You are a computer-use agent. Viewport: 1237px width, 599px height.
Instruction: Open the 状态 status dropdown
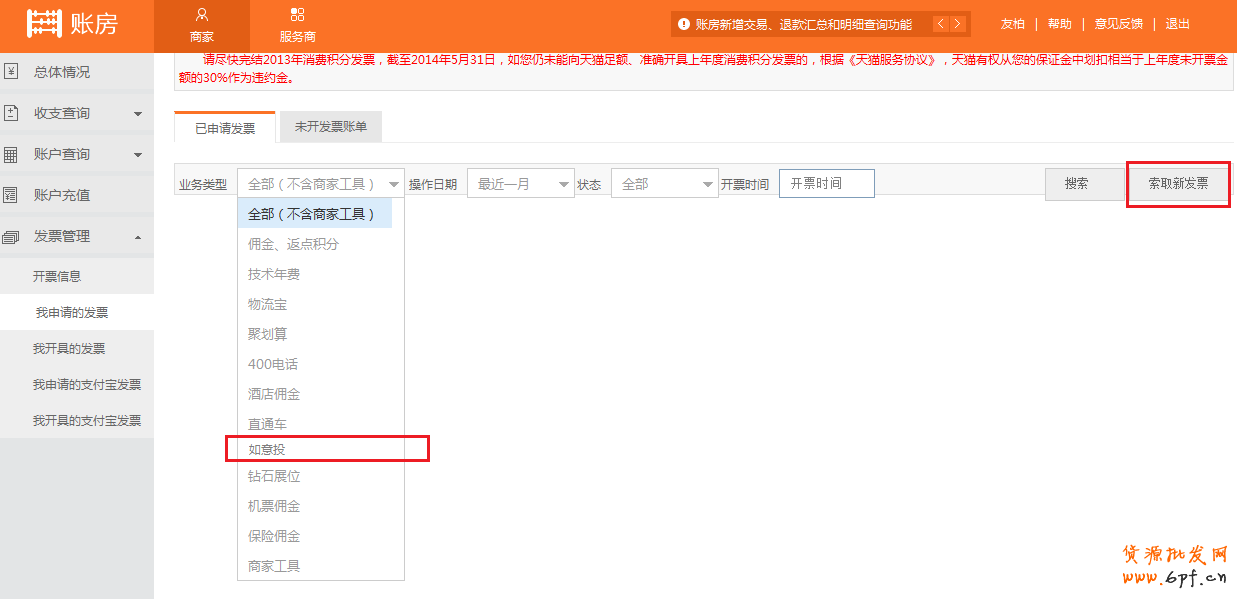[664, 184]
